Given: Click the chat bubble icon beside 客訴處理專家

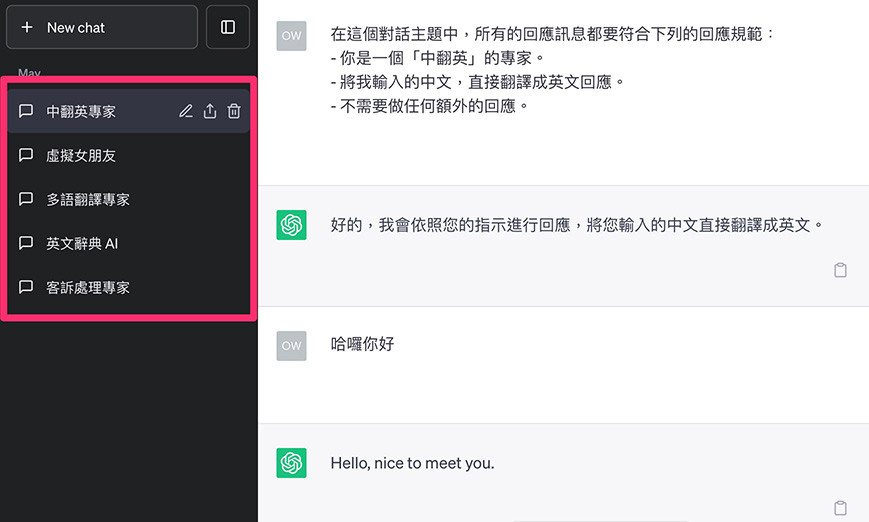Looking at the screenshot, I should point(27,287).
